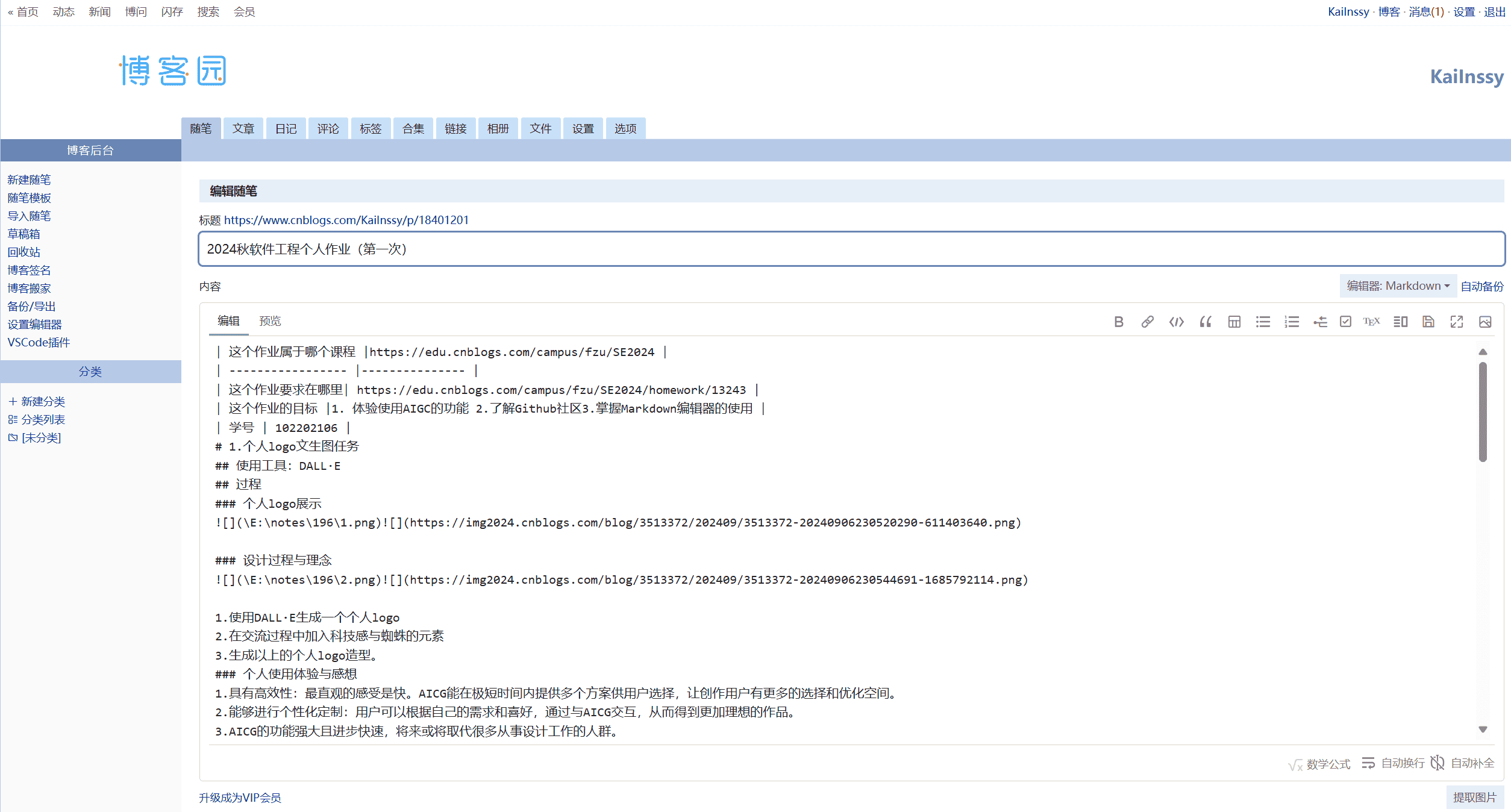Enter fullscreen editing mode
Screen dimensions: 1511x812
click(1456, 322)
